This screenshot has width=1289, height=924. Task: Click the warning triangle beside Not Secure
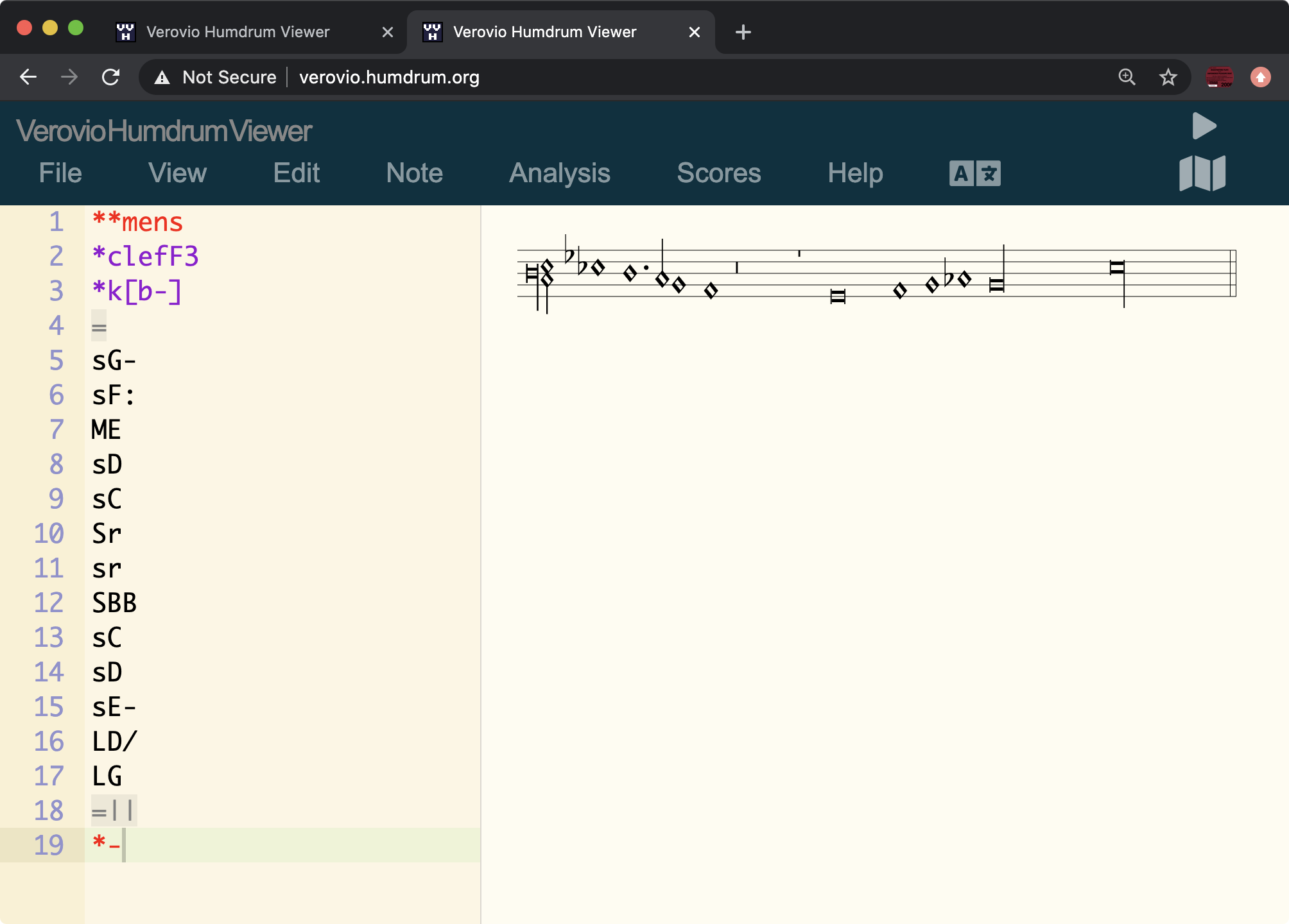pyautogui.click(x=162, y=77)
